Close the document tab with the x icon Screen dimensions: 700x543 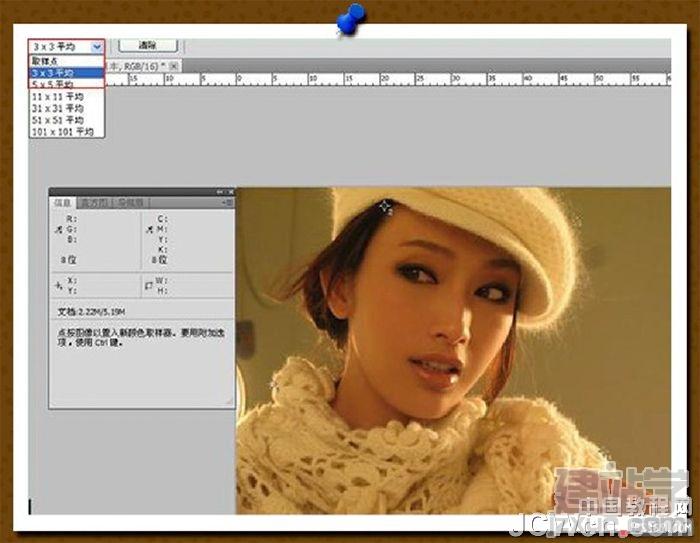click(x=174, y=66)
